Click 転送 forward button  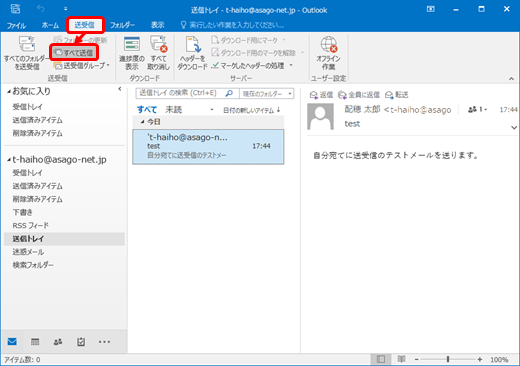pos(397,95)
